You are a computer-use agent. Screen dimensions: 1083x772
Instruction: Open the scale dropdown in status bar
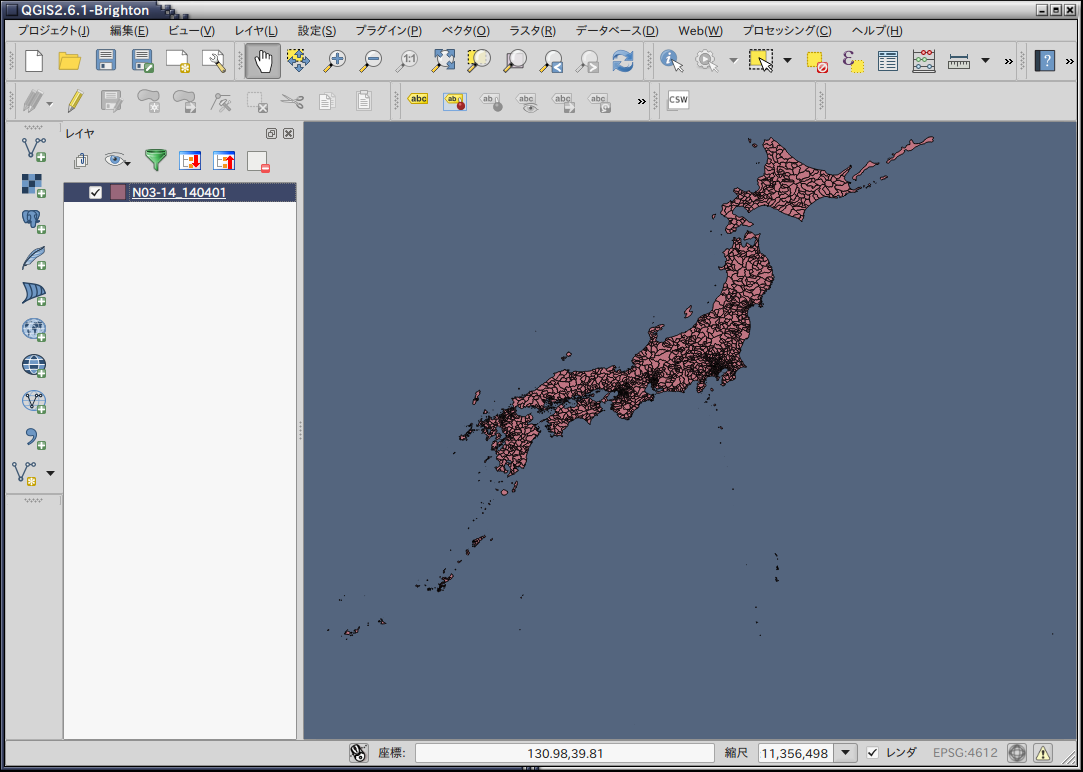pyautogui.click(x=846, y=753)
